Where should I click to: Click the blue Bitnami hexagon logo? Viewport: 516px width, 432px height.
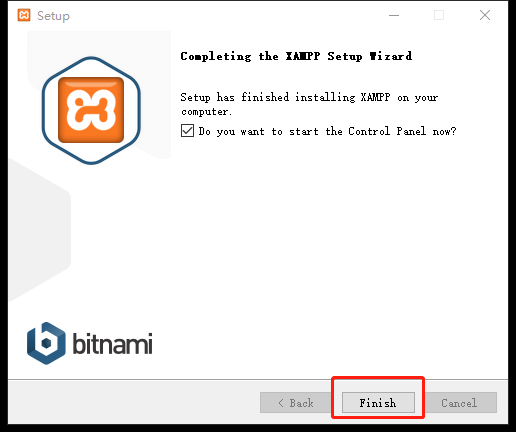[x=46, y=343]
